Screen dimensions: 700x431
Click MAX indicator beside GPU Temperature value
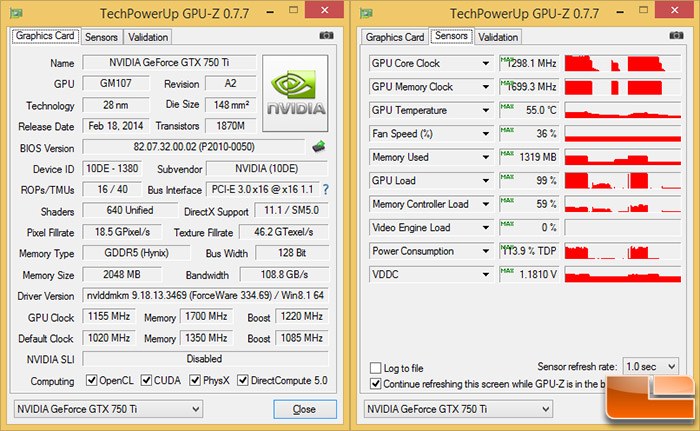point(507,106)
